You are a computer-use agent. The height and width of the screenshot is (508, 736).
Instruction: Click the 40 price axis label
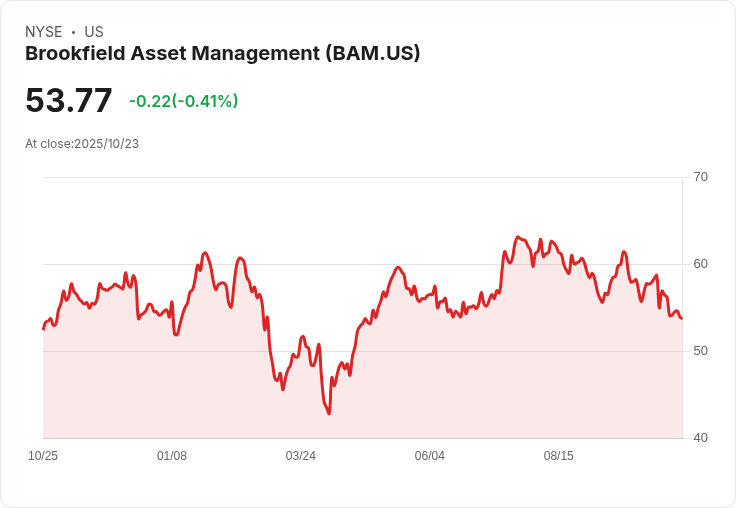pos(700,438)
